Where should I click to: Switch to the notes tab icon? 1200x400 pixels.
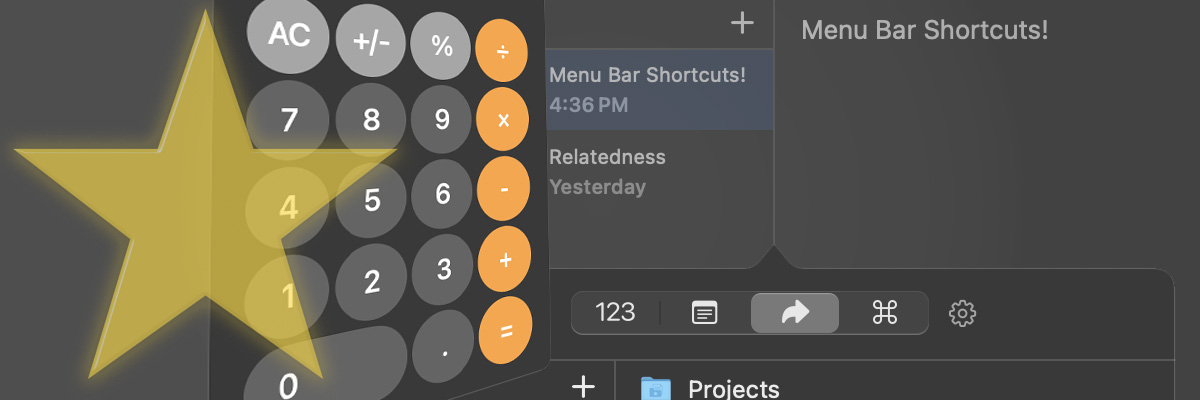(x=705, y=313)
